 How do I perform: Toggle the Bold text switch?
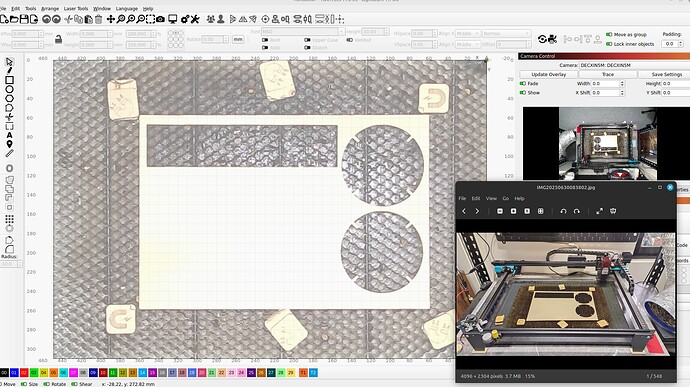tap(265, 40)
